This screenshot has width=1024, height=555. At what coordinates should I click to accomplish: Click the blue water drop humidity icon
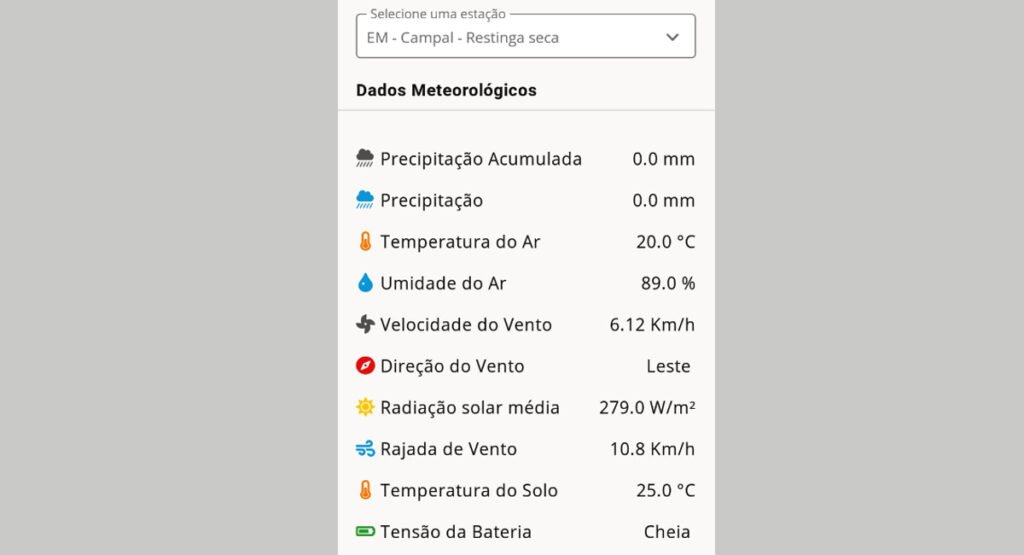point(365,283)
